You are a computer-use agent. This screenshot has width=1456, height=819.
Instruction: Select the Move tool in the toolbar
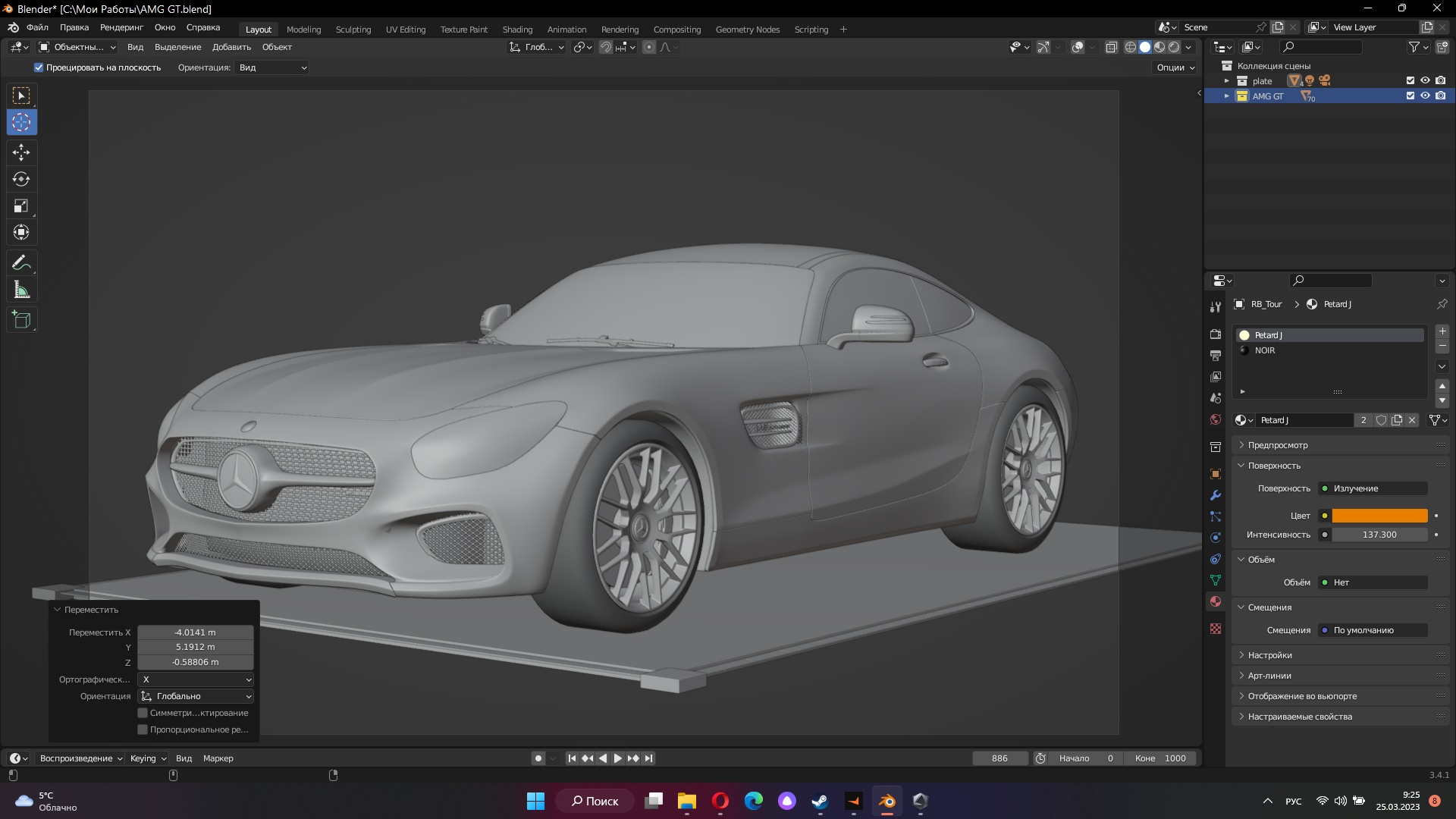(x=21, y=152)
